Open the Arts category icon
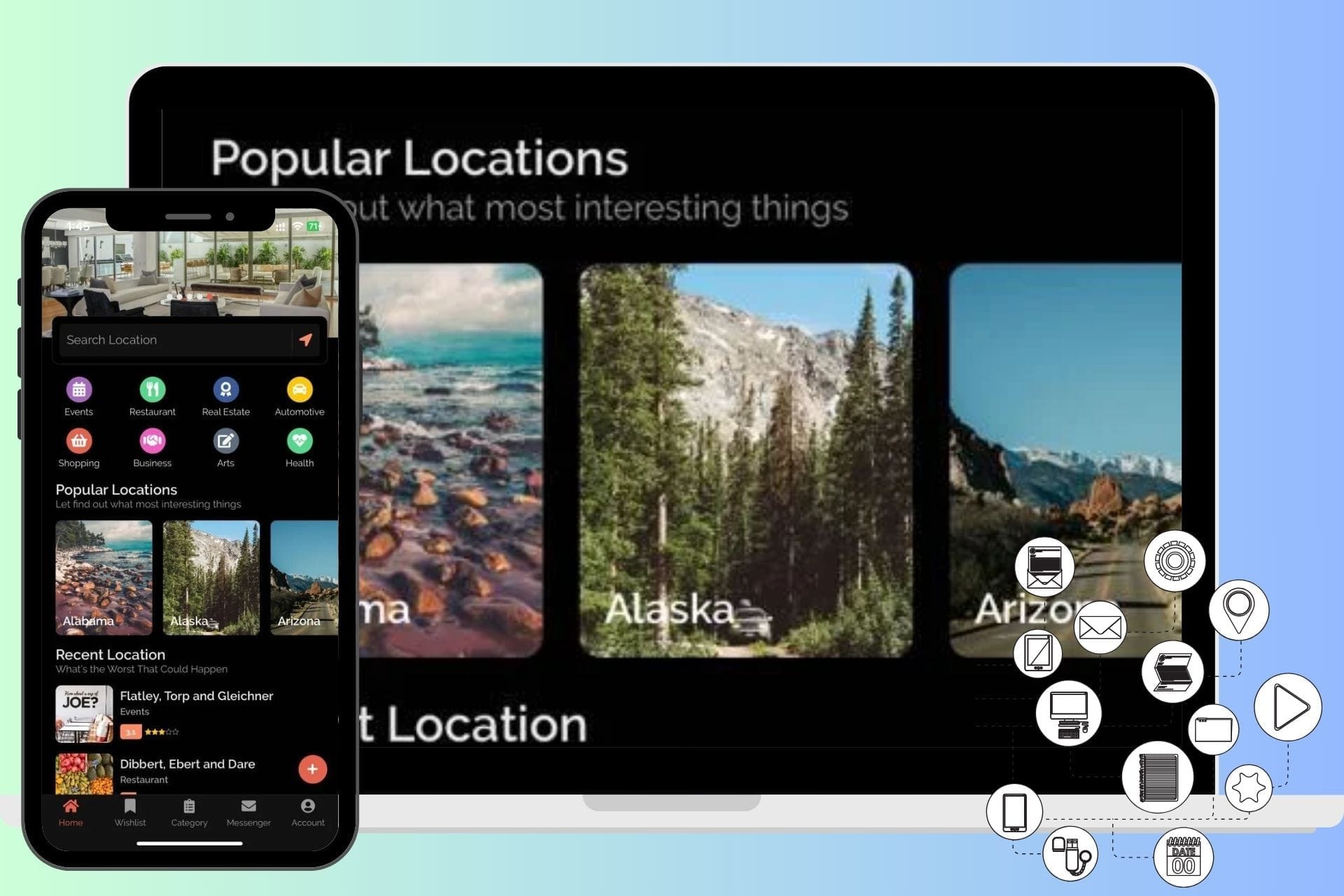Screen dimensions: 1344x896 pyautogui.click(x=225, y=440)
